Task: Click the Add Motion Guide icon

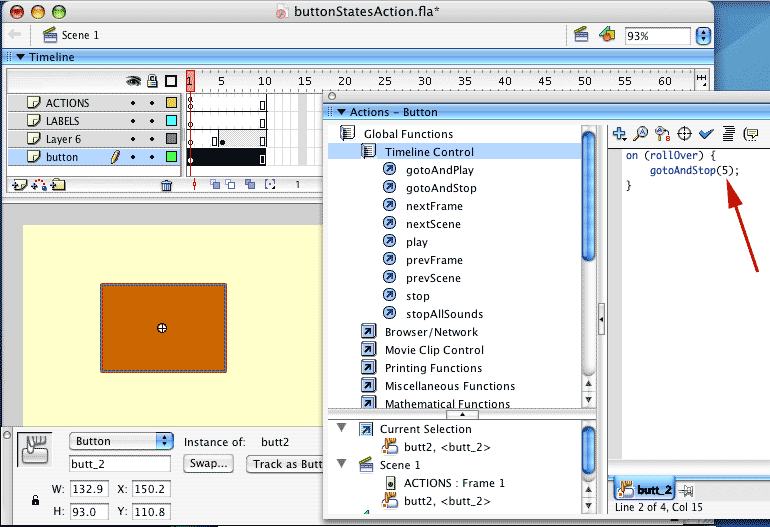Action: [x=39, y=185]
